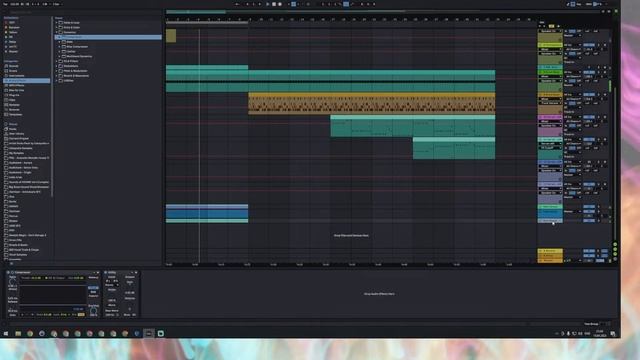Open the Templates browser category
Screen dimensions: 640x360
coord(16,115)
